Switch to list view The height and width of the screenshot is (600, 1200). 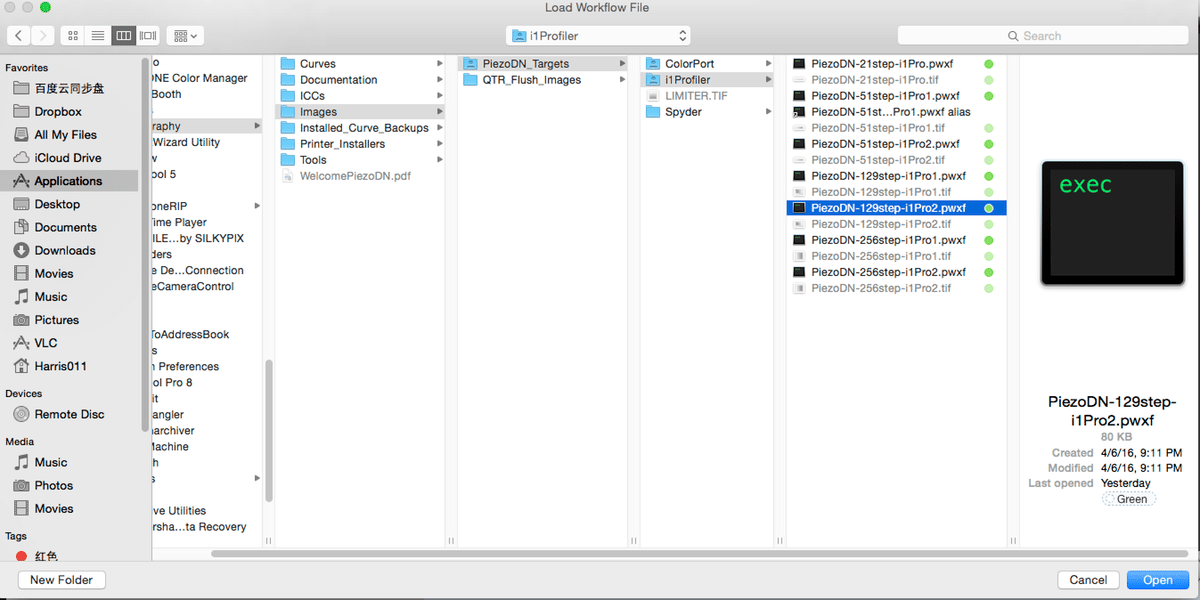click(98, 35)
